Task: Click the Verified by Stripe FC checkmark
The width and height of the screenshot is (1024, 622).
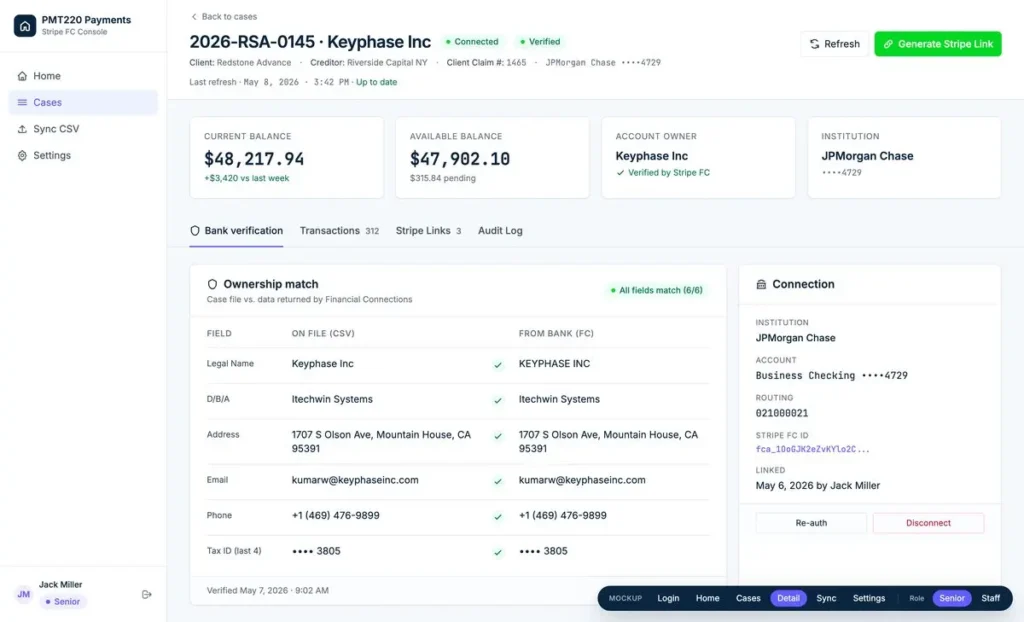Action: 620,172
